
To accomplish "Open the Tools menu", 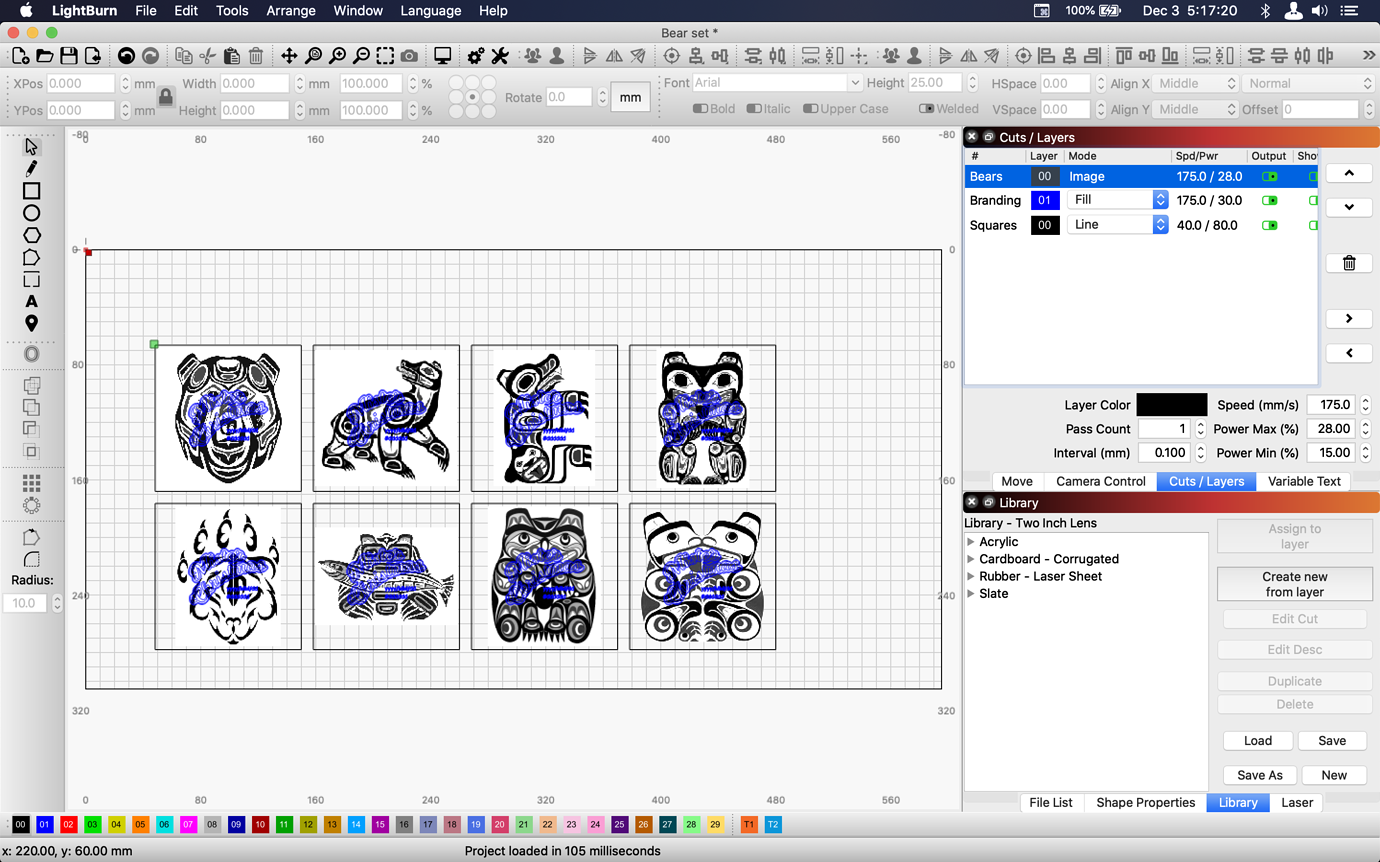I will pos(232,11).
